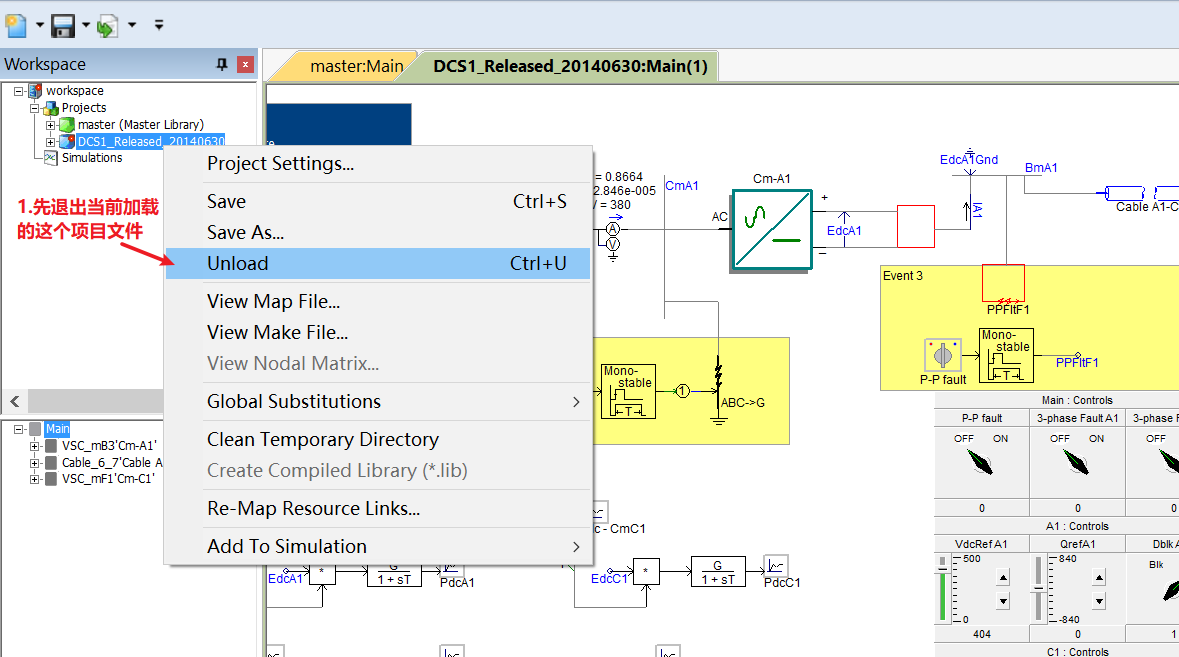Viewport: 1179px width, 657px height.
Task: Click the save disk toolbar icon
Action: pyautogui.click(x=62, y=26)
